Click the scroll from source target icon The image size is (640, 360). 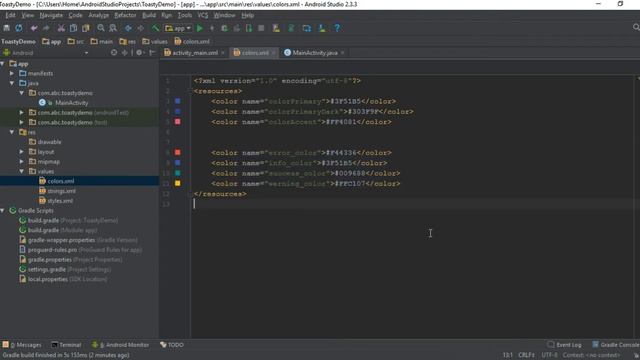(114, 53)
